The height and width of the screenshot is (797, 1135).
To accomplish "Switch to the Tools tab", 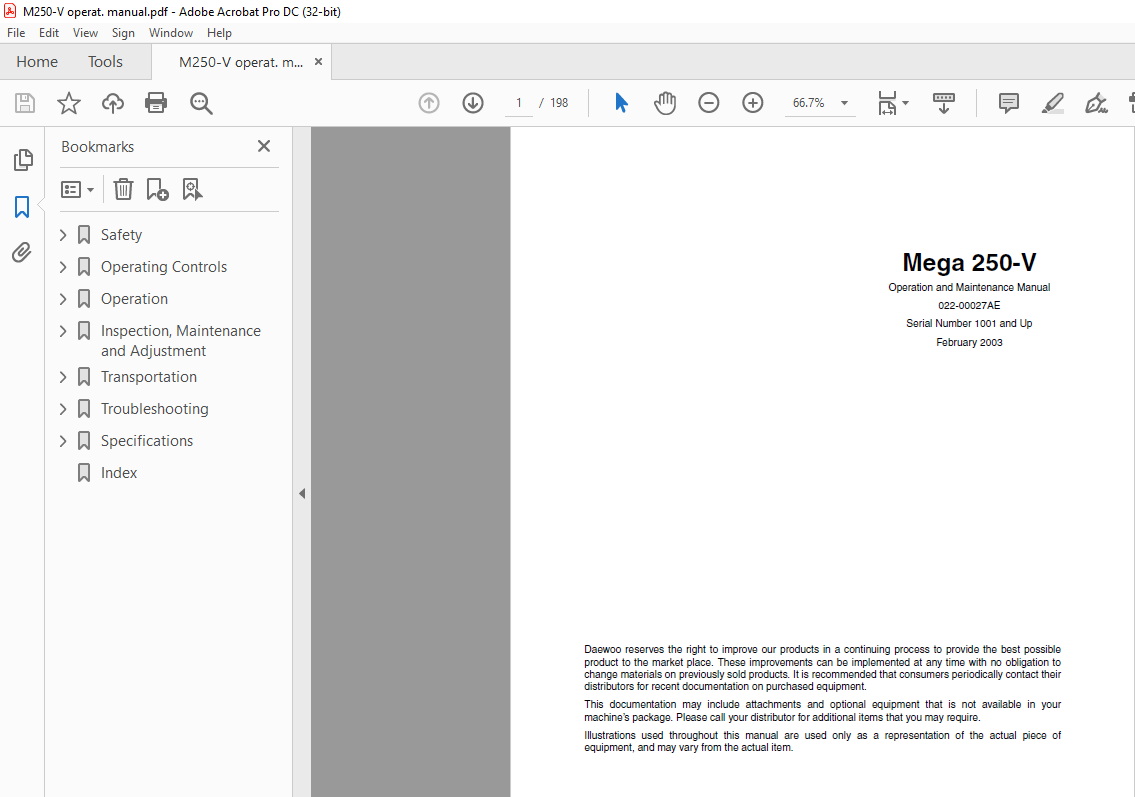I will tap(105, 62).
